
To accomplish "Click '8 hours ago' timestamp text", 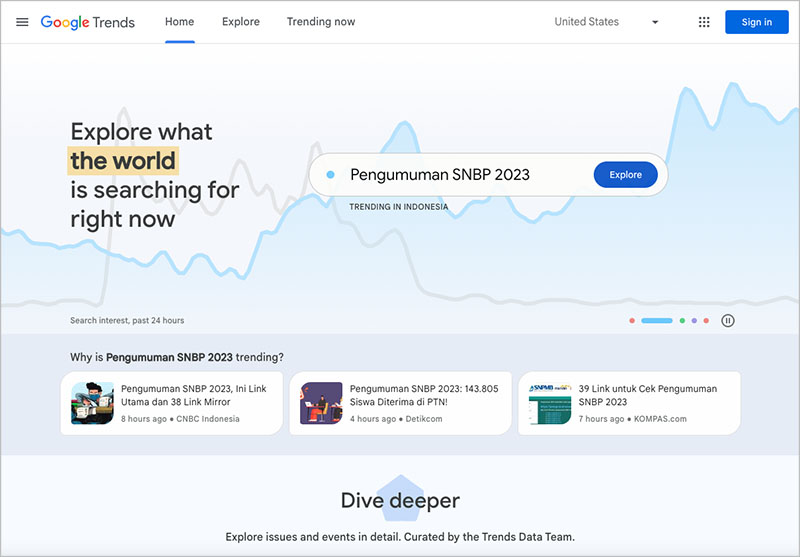I will pos(144,419).
